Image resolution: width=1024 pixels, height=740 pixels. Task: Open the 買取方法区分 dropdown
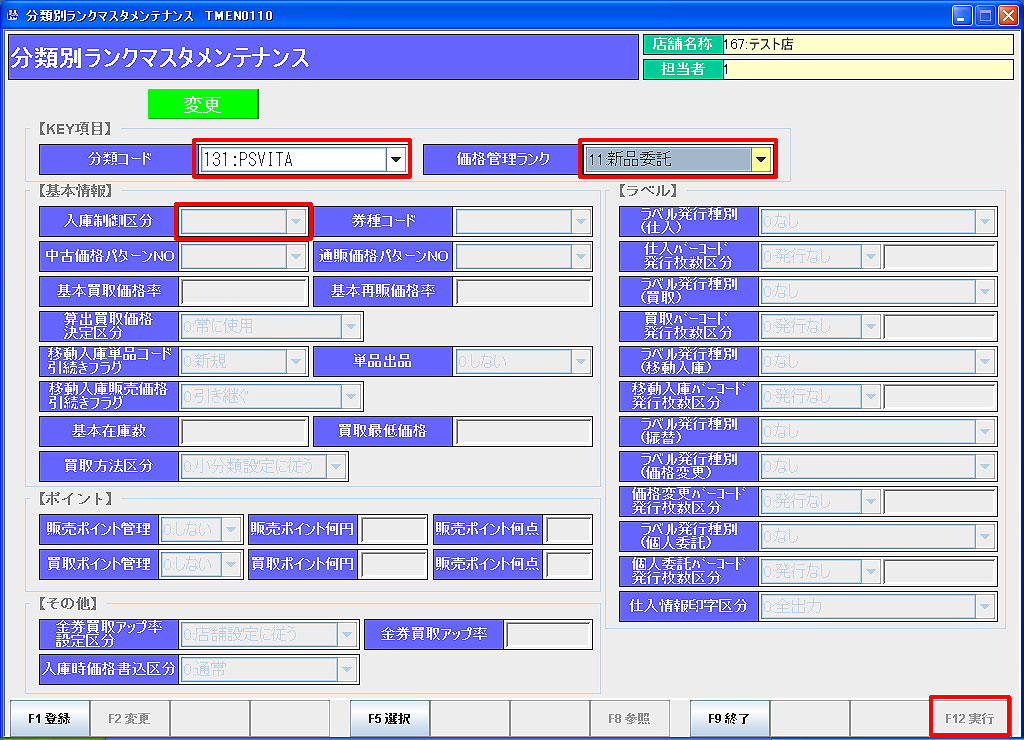(264, 466)
